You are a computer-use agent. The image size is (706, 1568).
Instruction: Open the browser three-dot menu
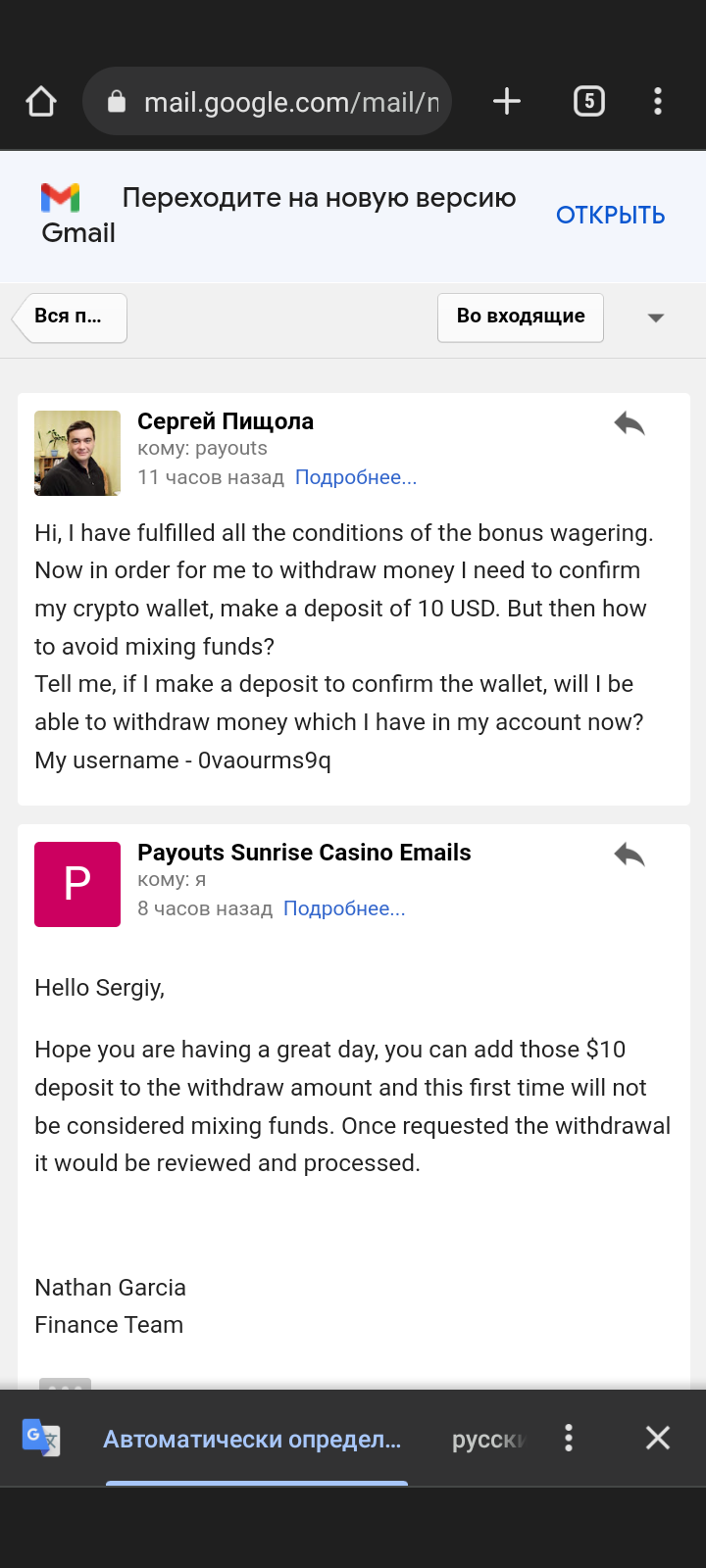(658, 101)
